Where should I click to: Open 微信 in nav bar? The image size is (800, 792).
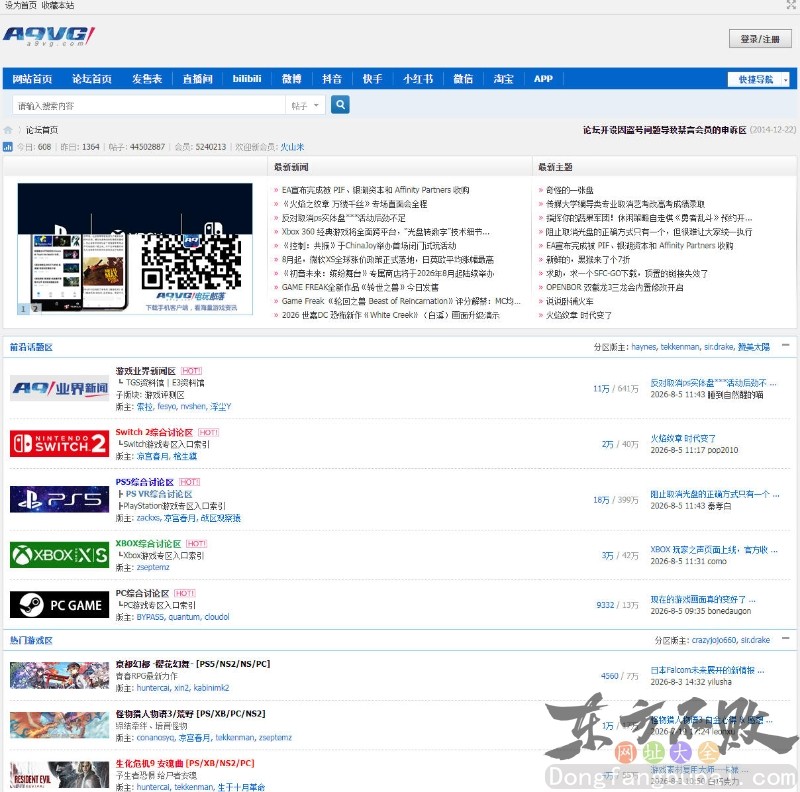point(463,79)
